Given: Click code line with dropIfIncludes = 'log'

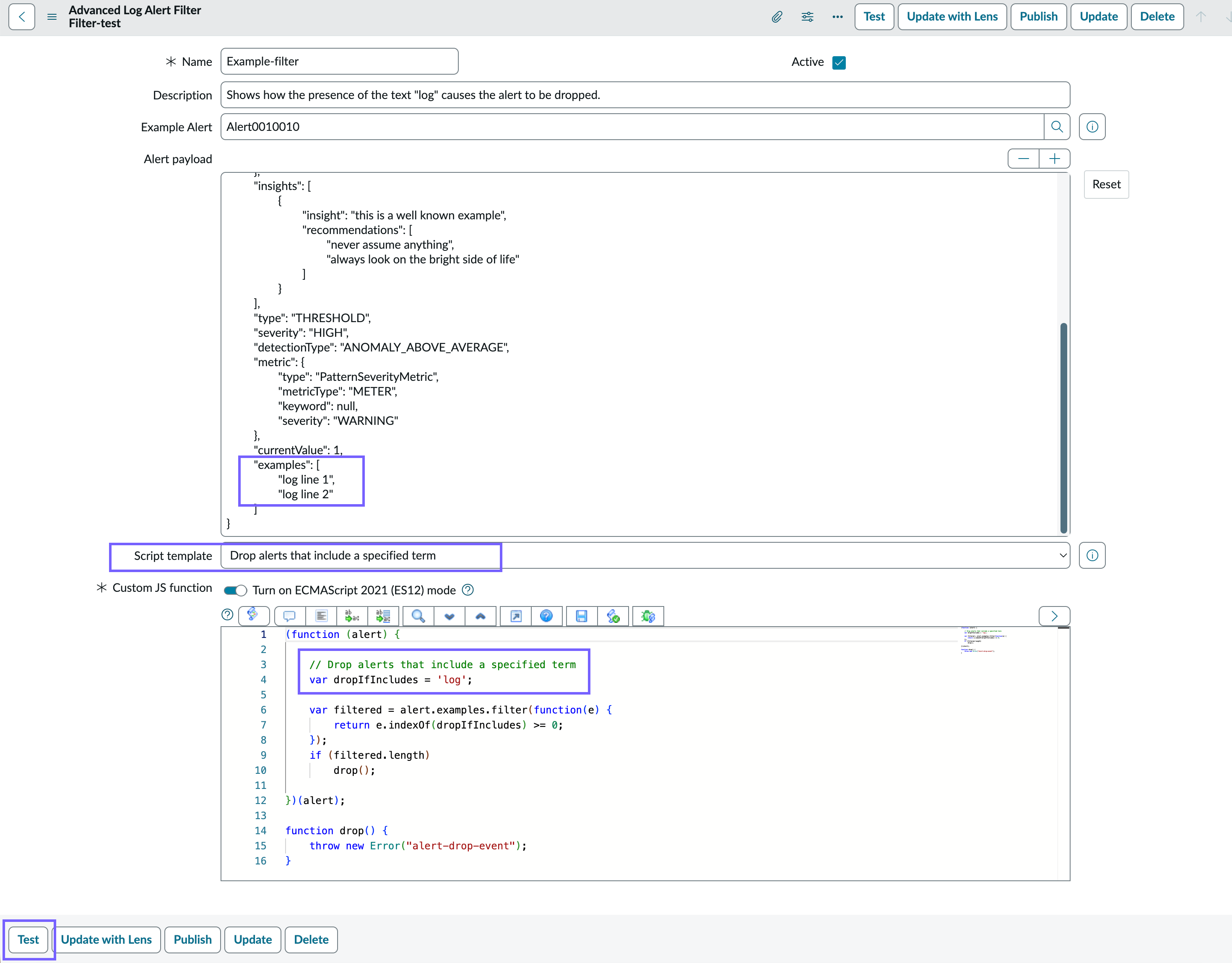Looking at the screenshot, I should [390, 680].
